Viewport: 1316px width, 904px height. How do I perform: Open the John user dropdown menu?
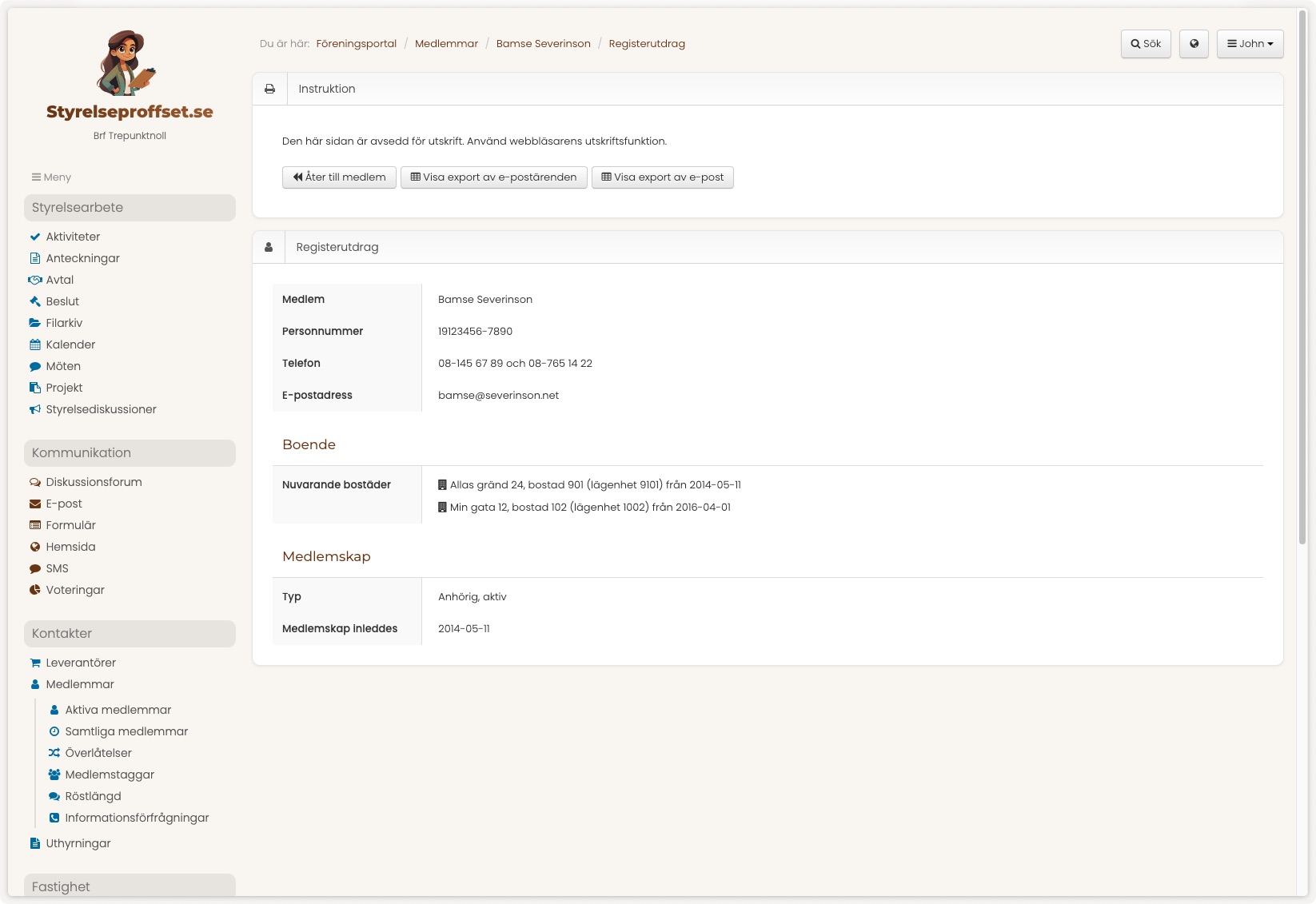click(1250, 44)
